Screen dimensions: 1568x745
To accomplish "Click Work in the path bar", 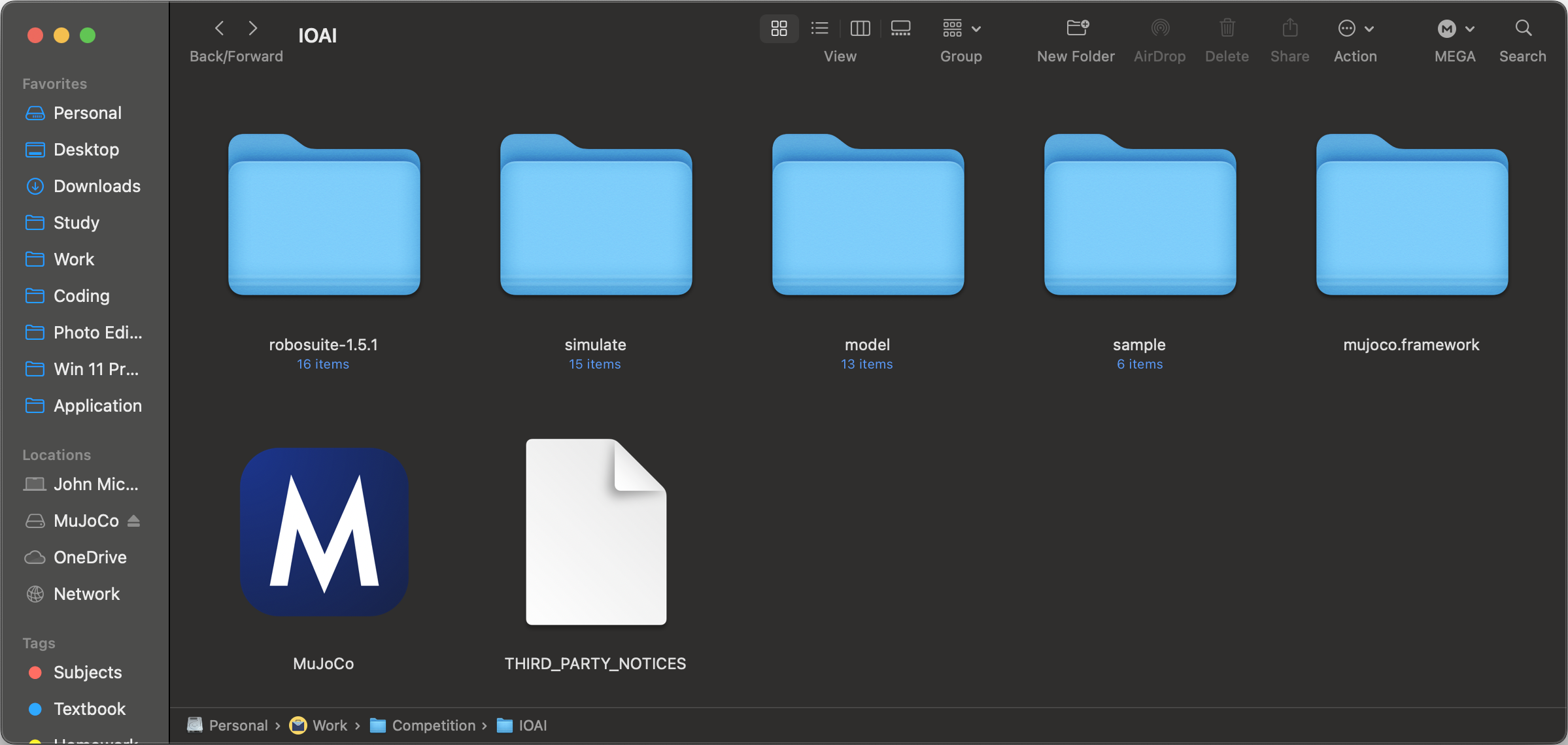I will tap(330, 725).
